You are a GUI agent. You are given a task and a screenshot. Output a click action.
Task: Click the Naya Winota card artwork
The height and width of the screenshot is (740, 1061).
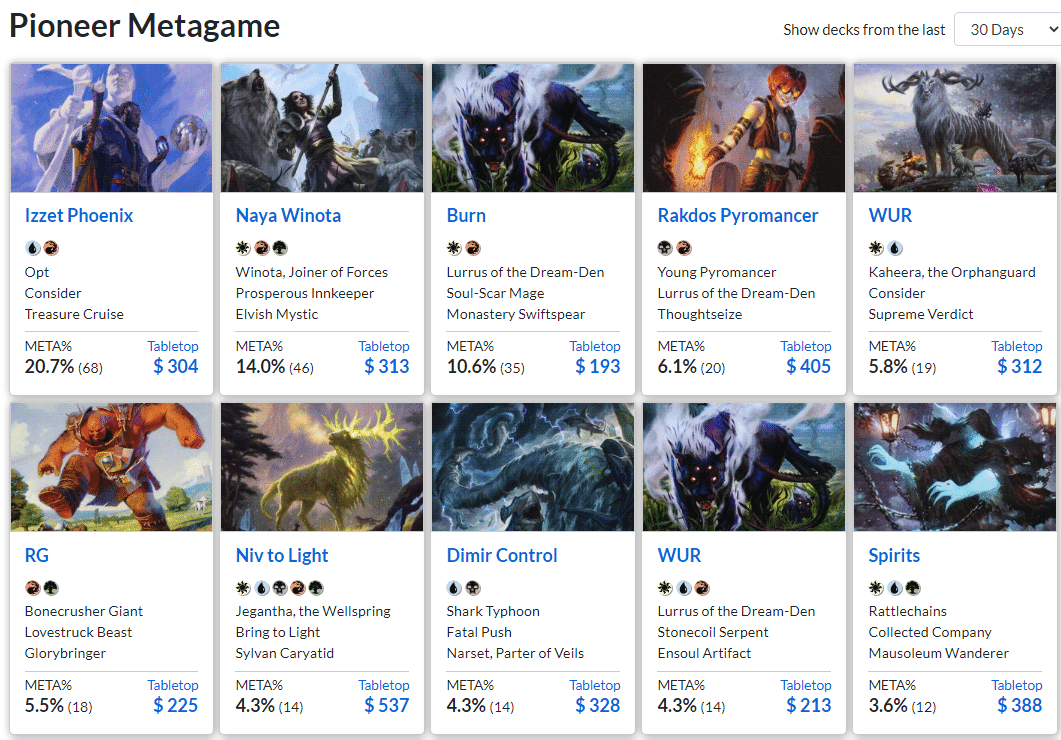coord(322,128)
